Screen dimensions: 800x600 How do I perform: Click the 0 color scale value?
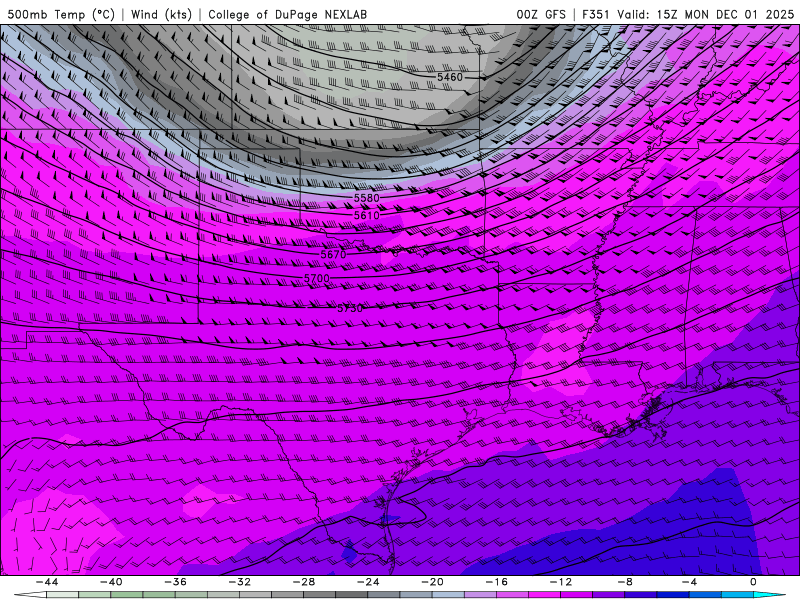753,582
